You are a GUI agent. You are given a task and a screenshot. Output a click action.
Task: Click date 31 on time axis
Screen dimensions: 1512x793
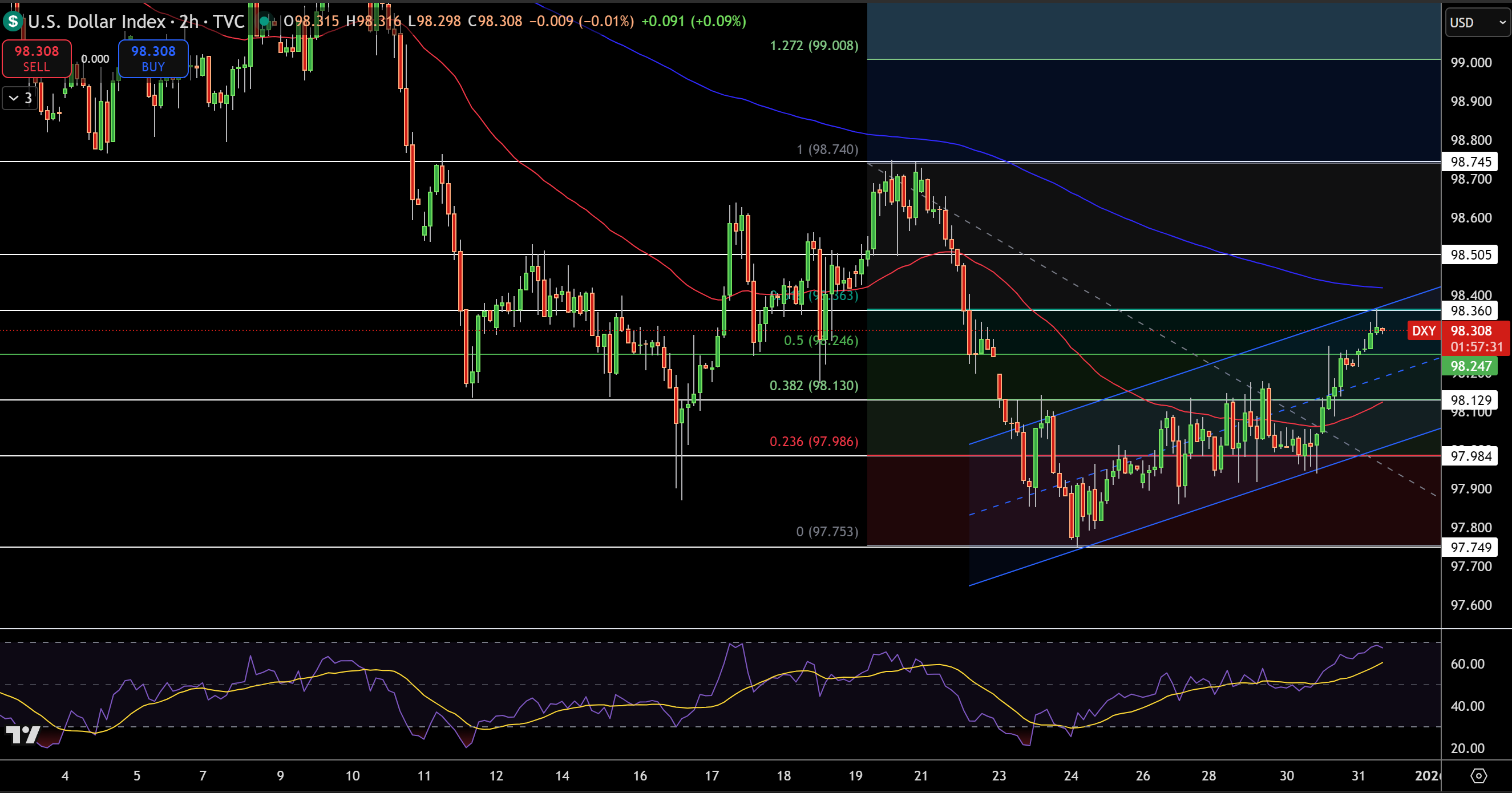(1358, 776)
